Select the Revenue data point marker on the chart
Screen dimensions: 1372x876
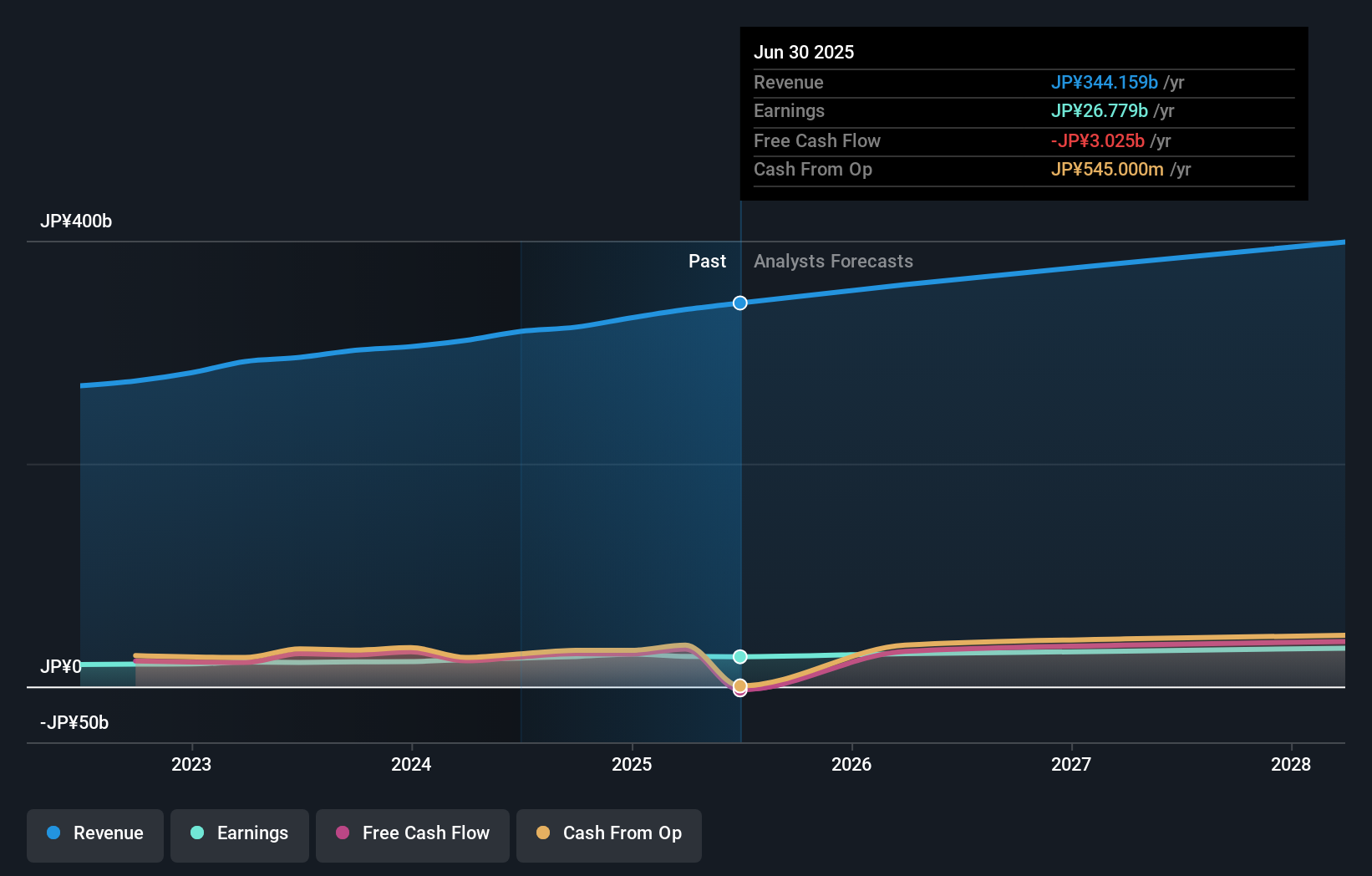point(739,303)
